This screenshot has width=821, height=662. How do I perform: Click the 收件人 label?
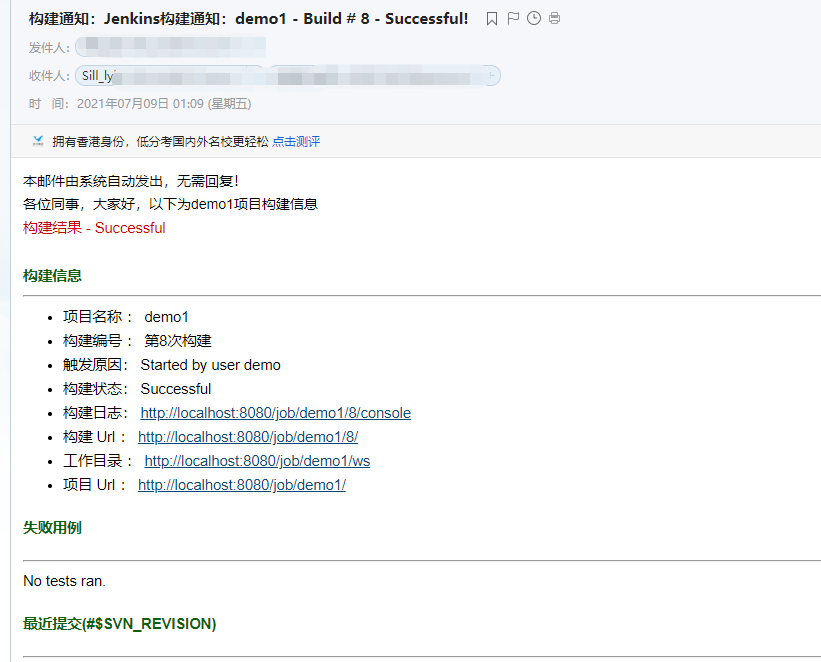[x=49, y=76]
